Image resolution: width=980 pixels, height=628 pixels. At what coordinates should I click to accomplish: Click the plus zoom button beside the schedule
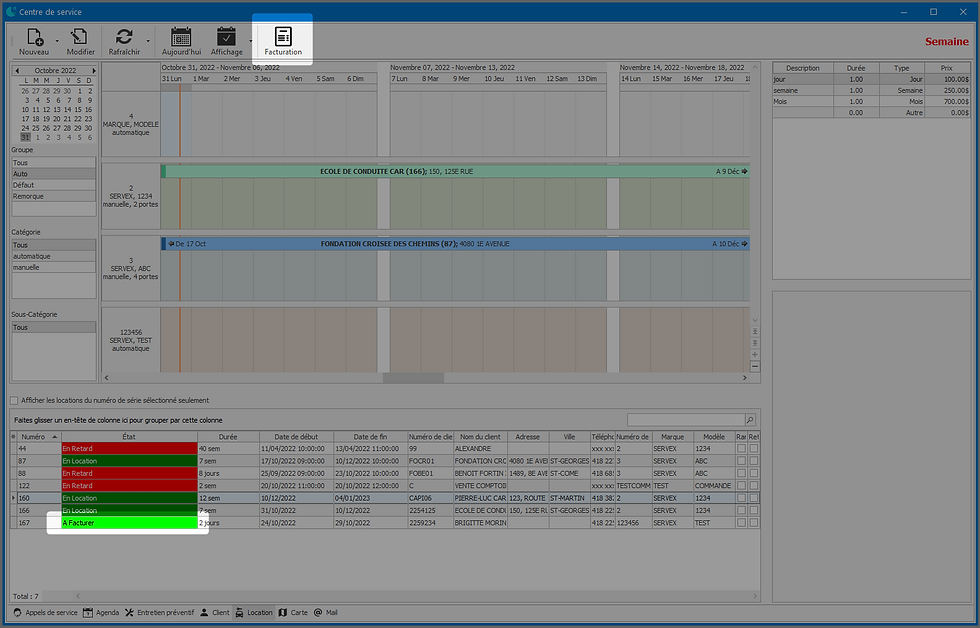tap(755, 354)
